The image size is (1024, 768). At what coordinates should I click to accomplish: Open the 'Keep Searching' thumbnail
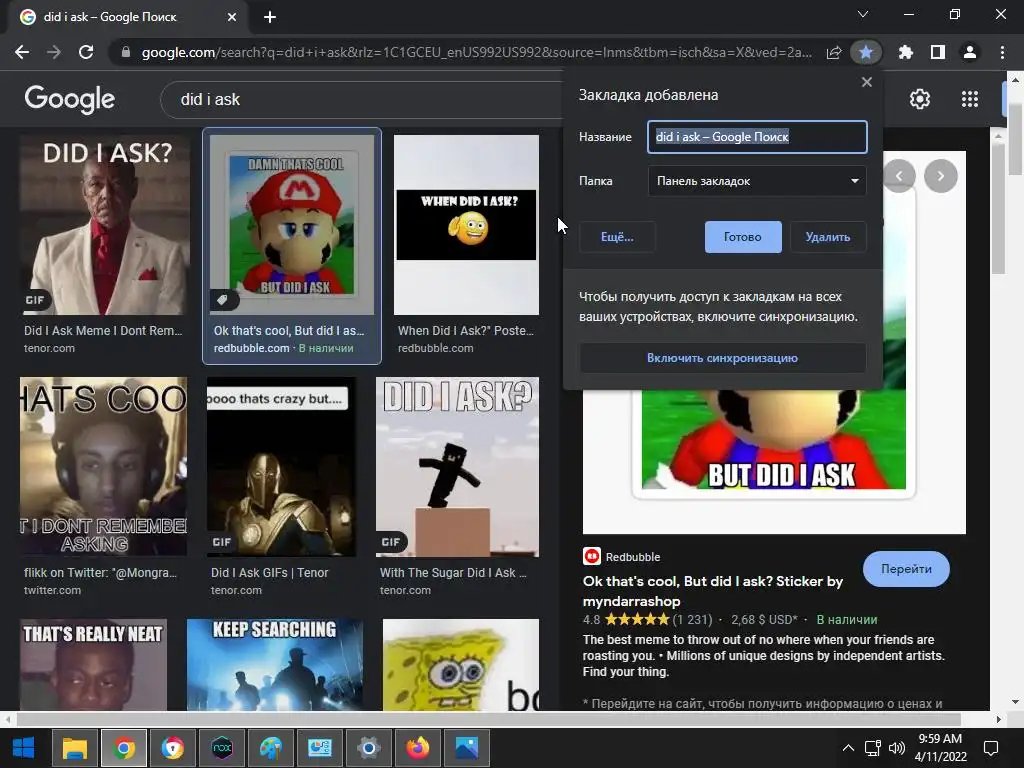click(x=275, y=665)
